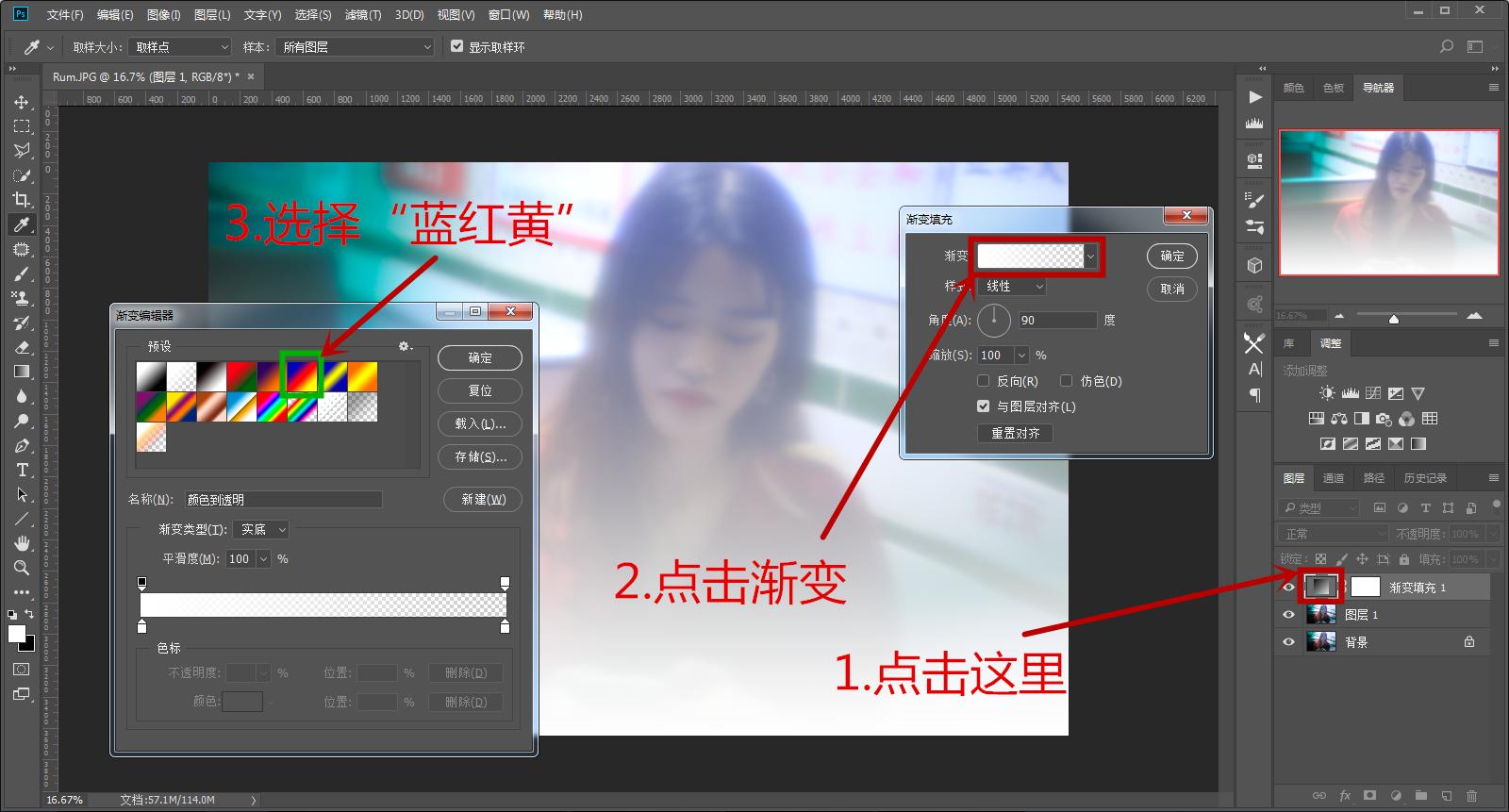This screenshot has height=812, width=1509.
Task: Click the navigator zoom slider handle
Action: tap(1394, 319)
